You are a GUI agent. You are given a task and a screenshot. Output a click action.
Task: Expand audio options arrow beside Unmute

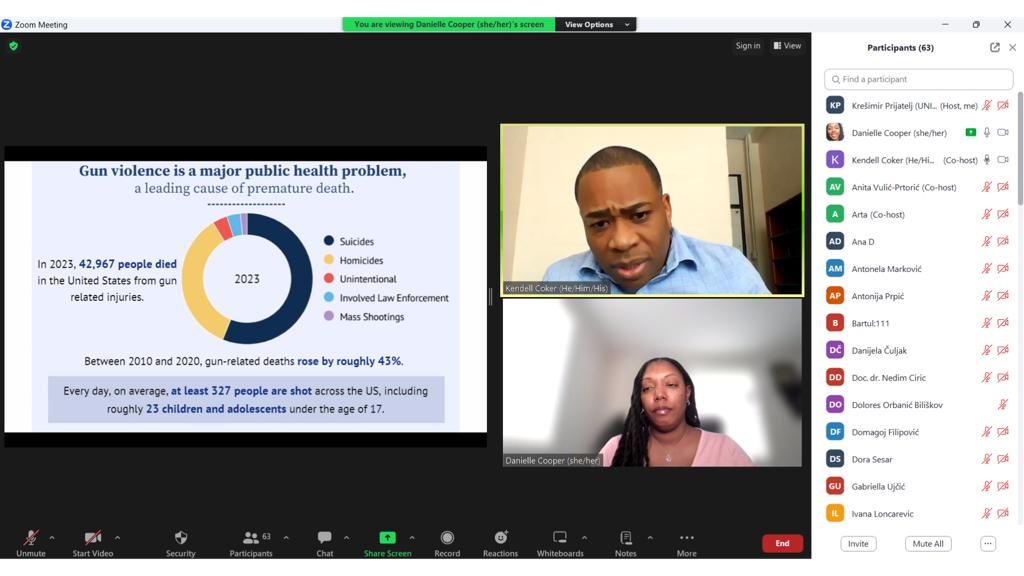(52, 538)
